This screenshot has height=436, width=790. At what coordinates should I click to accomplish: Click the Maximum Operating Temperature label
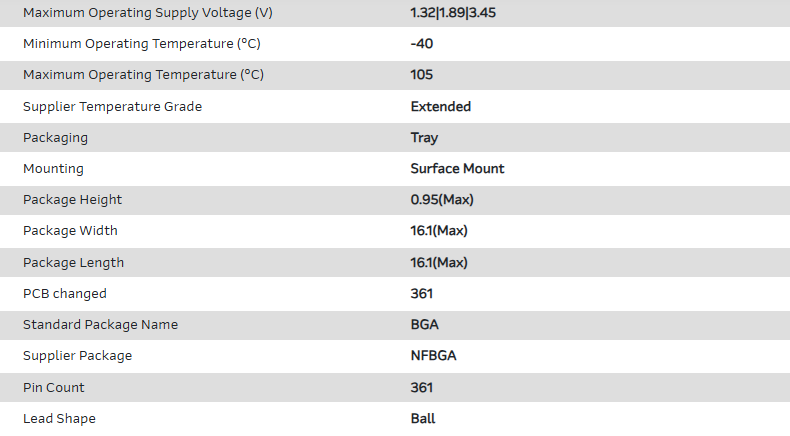[x=143, y=75]
